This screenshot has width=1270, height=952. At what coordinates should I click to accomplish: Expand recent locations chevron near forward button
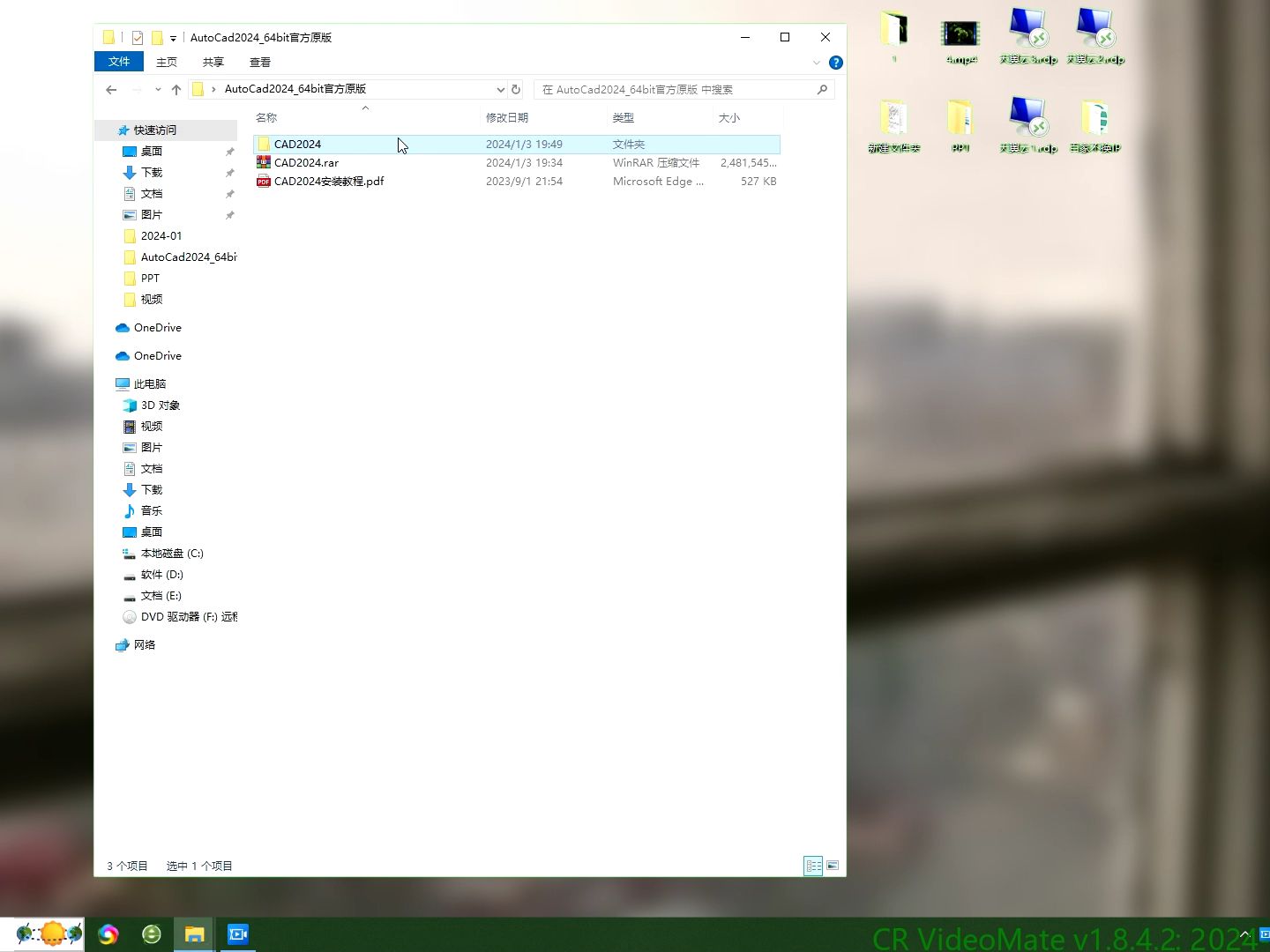click(x=157, y=89)
